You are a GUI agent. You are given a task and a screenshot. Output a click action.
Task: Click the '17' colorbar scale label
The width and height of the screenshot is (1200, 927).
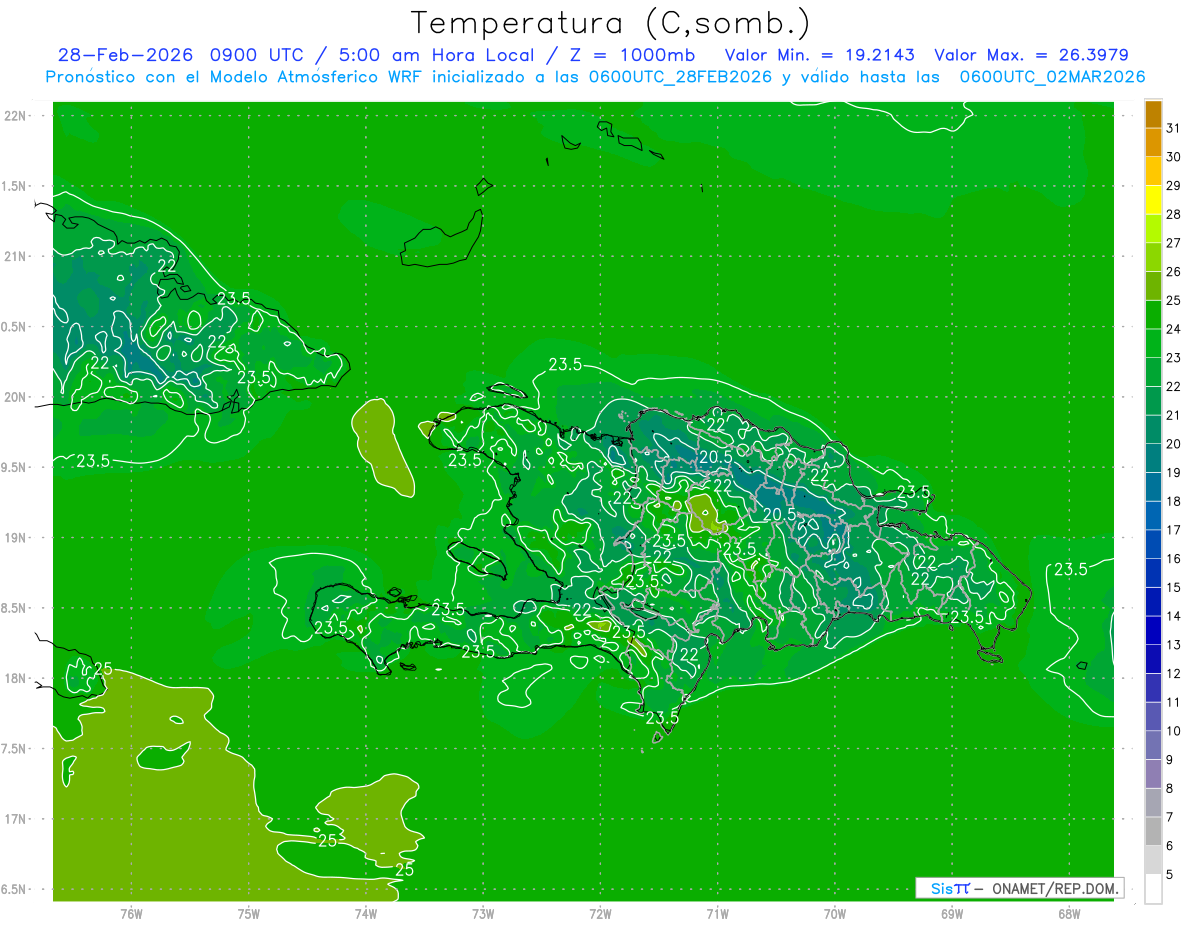(x=1173, y=530)
